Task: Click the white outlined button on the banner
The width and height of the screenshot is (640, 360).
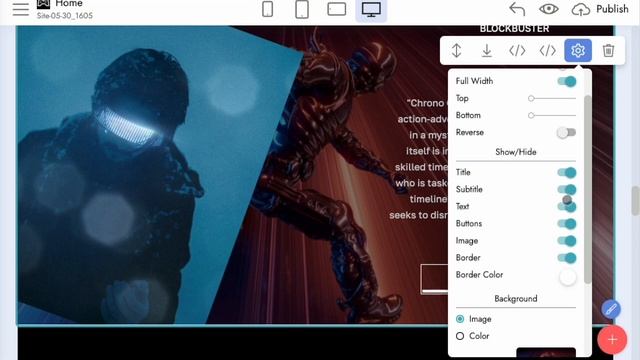Action: (434, 279)
